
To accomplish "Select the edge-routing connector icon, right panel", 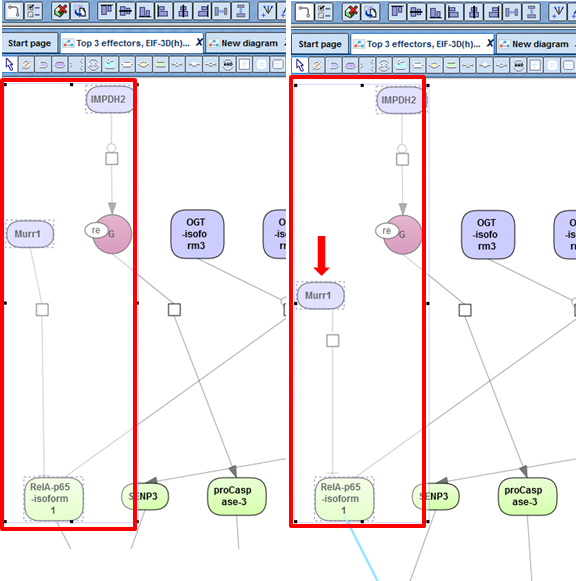I will click(304, 11).
